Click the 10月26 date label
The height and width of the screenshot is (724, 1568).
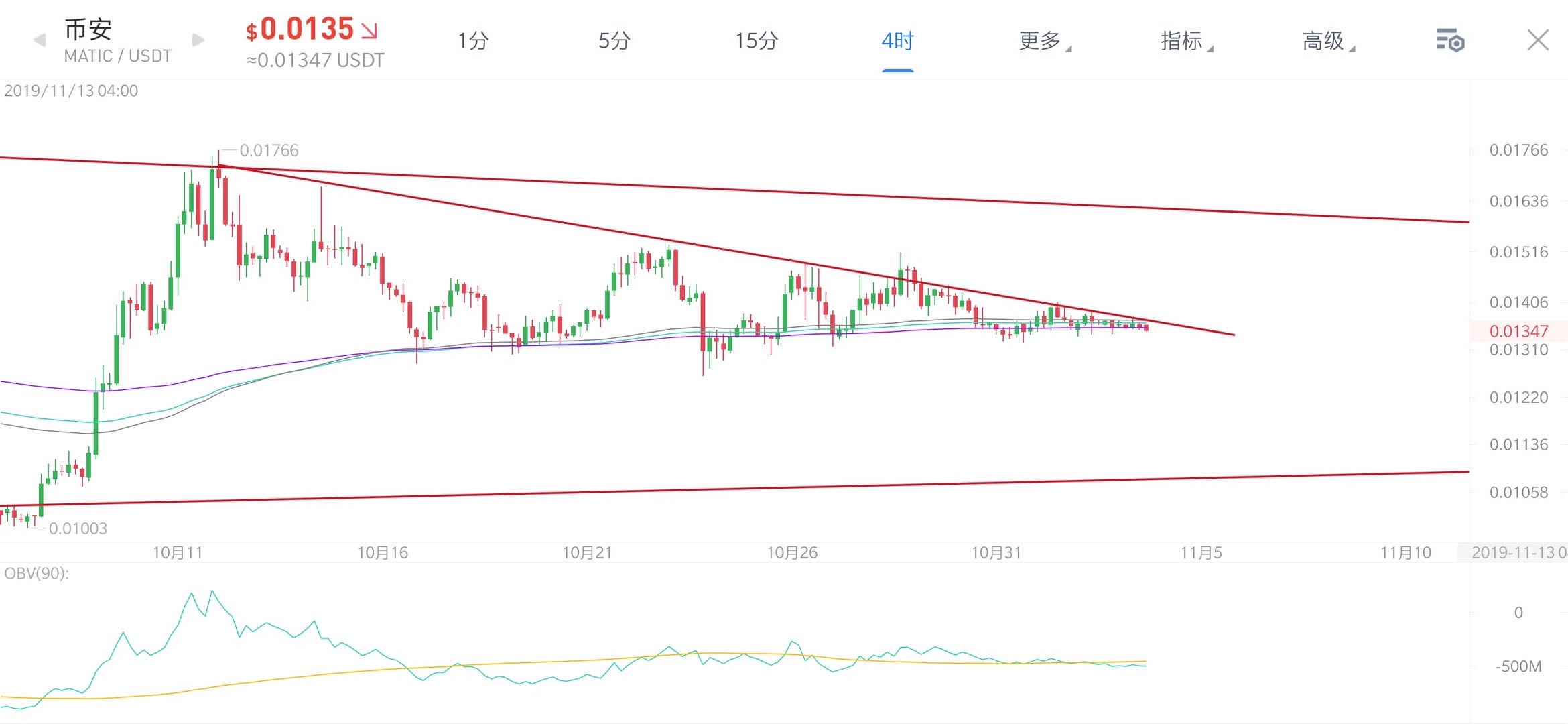point(792,552)
